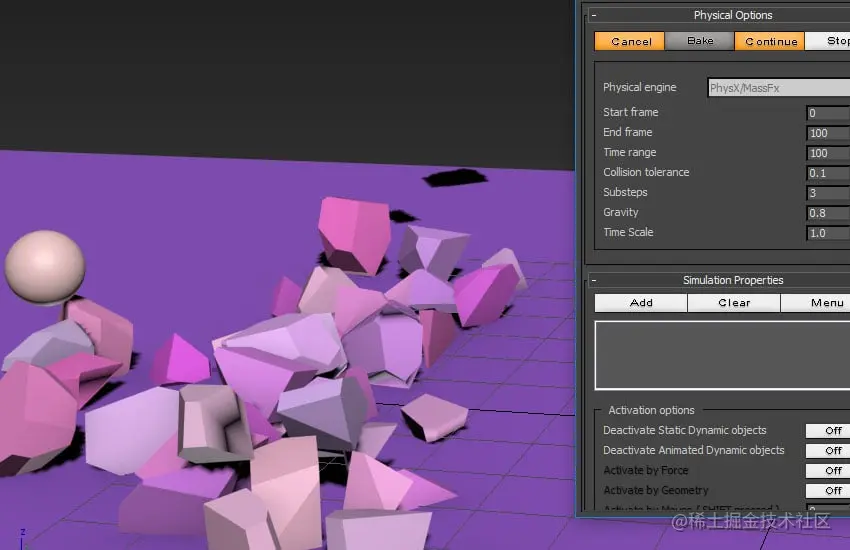Toggle Deactivate Static Dynamic objects

tap(828, 430)
